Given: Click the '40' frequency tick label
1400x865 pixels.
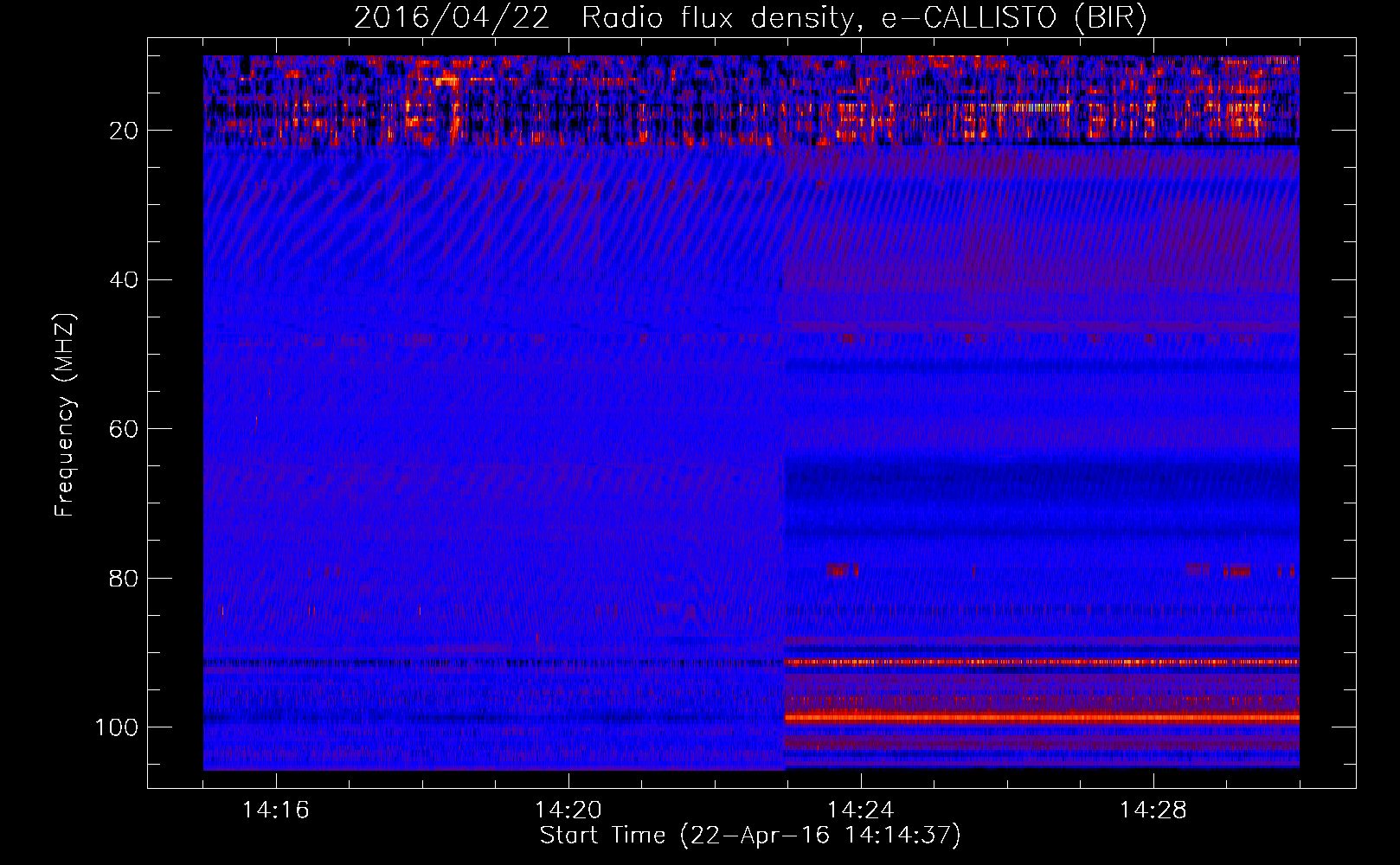Looking at the screenshot, I should (x=124, y=280).
